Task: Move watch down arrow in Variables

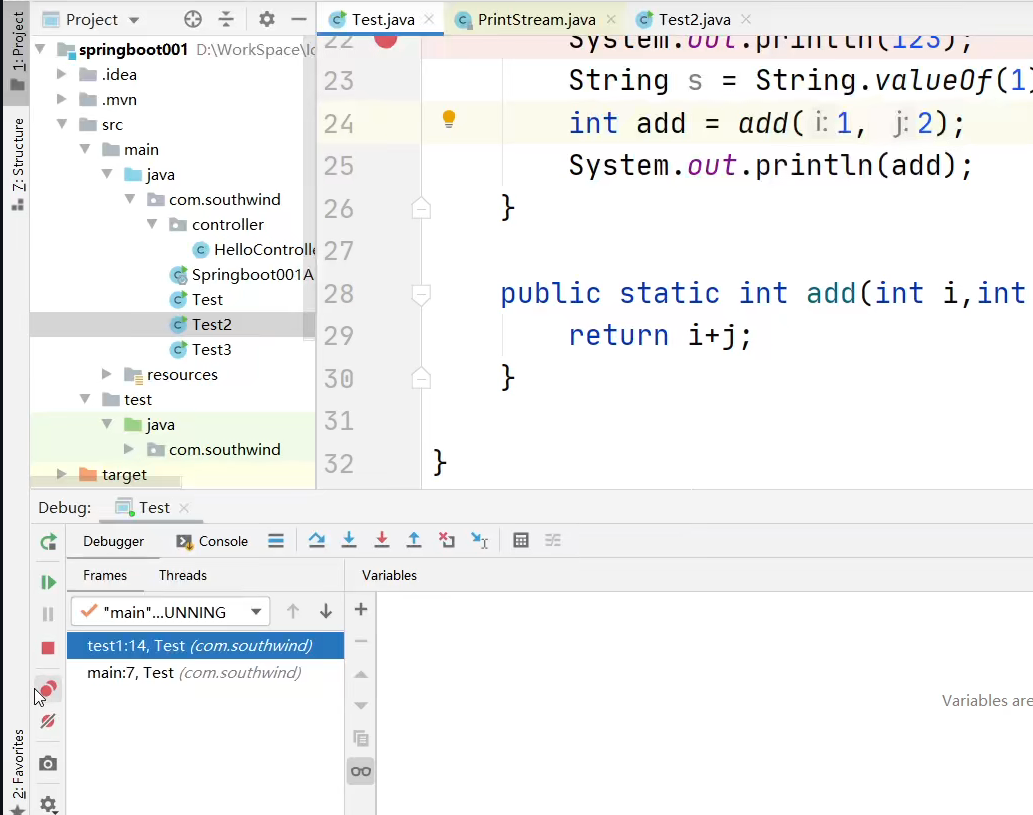Action: 361,706
